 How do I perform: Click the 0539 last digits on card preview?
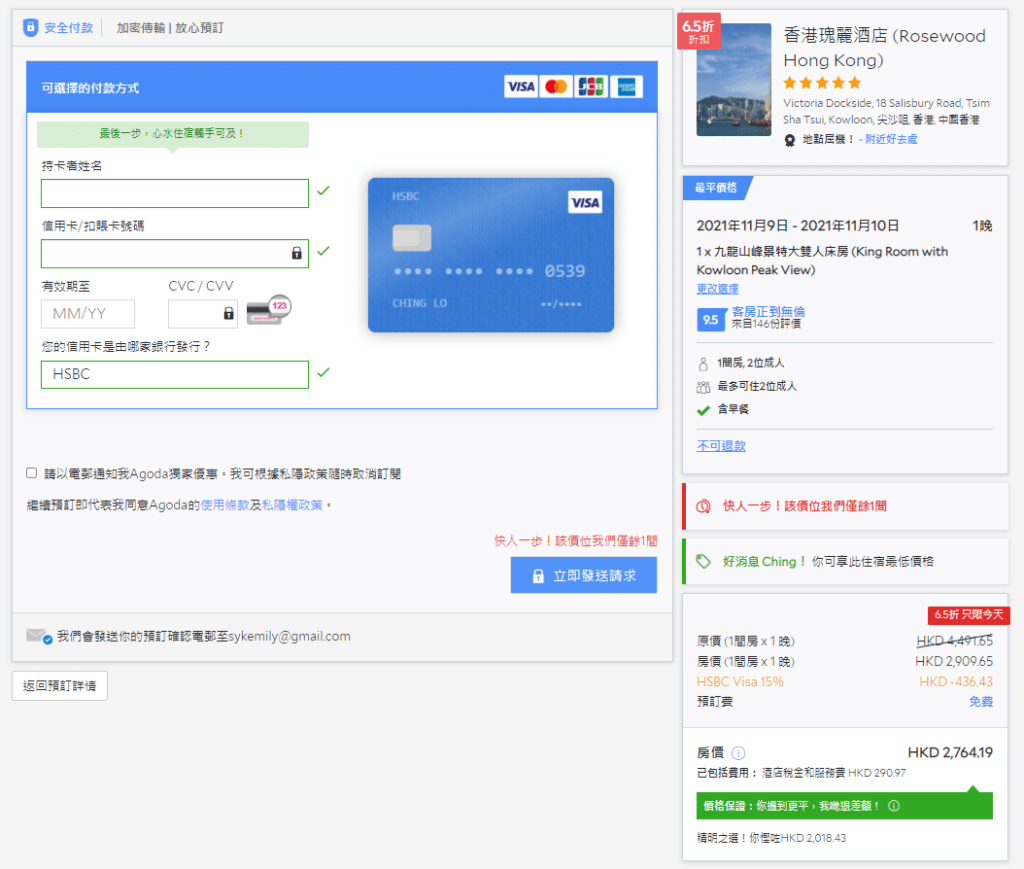click(x=565, y=271)
